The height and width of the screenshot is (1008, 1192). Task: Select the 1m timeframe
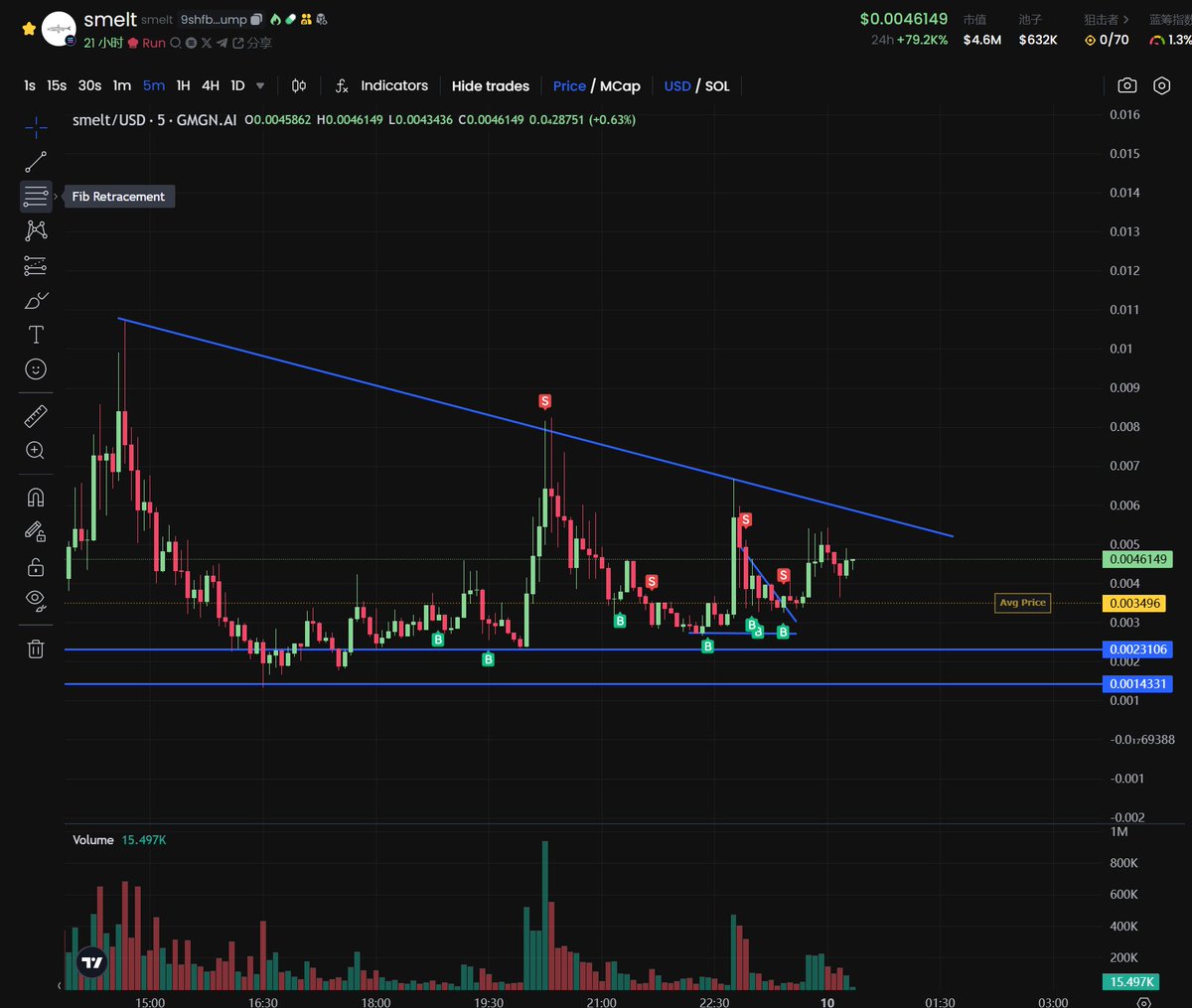click(122, 86)
